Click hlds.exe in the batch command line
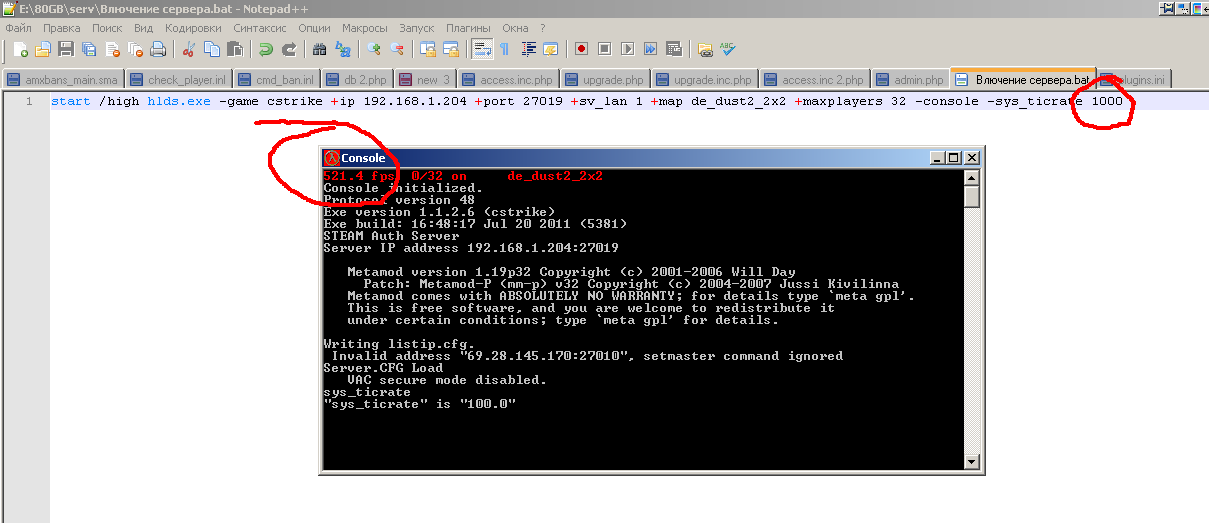 coord(178,101)
